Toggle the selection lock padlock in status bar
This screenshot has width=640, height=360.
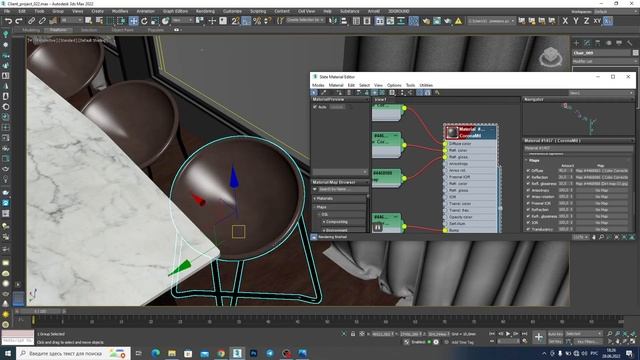[353, 334]
